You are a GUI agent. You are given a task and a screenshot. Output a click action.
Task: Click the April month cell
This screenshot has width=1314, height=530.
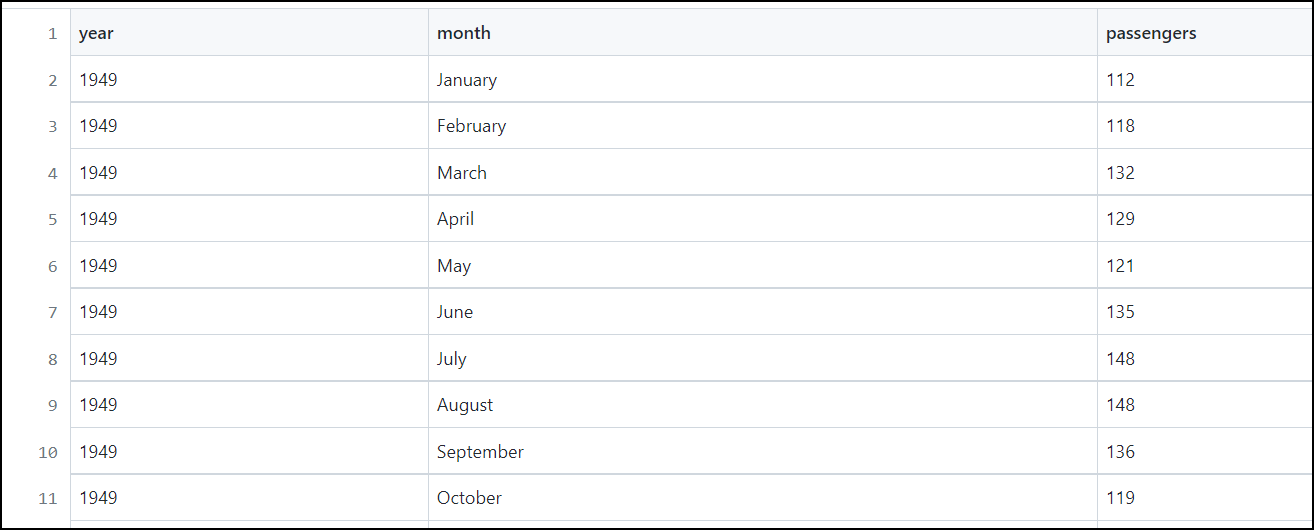click(455, 219)
